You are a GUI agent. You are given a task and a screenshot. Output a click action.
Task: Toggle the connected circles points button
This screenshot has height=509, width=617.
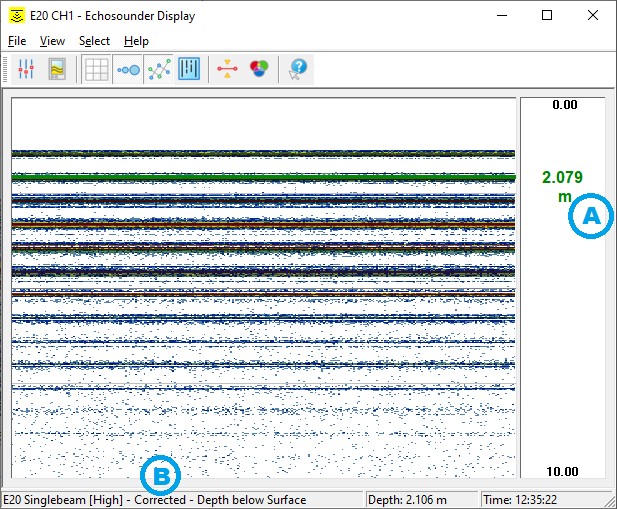tap(128, 70)
